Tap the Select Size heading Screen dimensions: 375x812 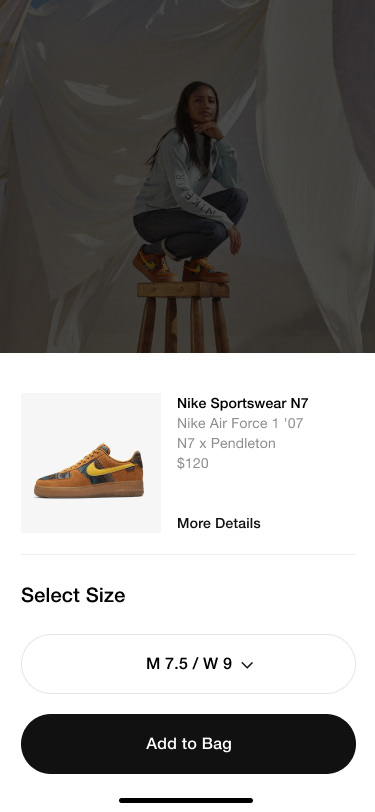(73, 595)
